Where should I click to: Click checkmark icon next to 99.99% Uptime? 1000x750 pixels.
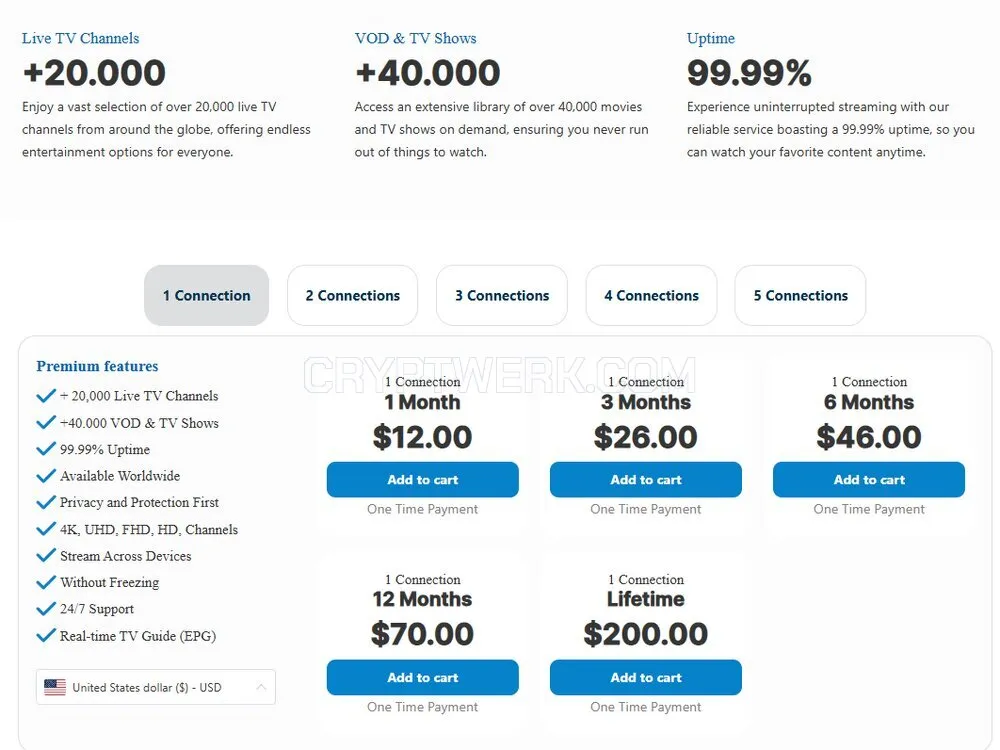(x=46, y=449)
